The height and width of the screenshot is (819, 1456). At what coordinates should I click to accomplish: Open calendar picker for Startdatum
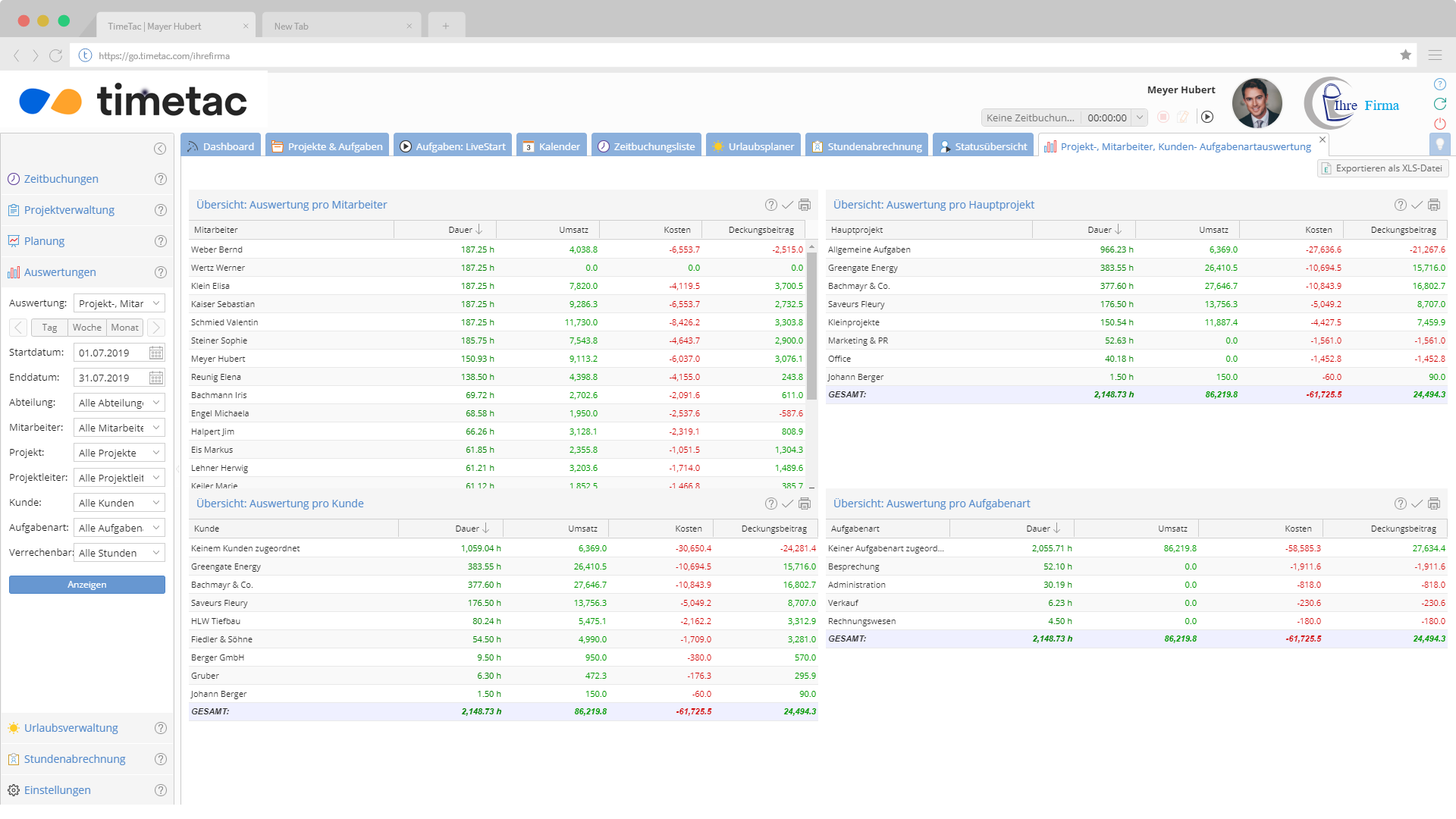(x=156, y=353)
